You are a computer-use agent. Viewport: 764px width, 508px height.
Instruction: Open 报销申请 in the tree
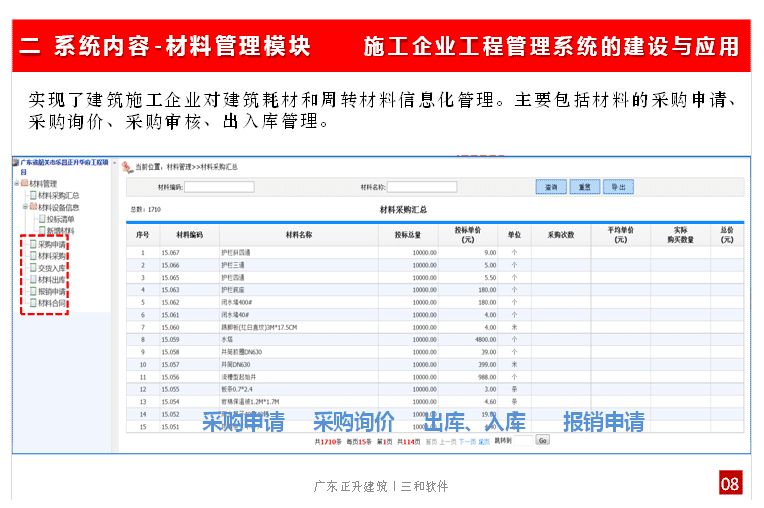point(52,291)
